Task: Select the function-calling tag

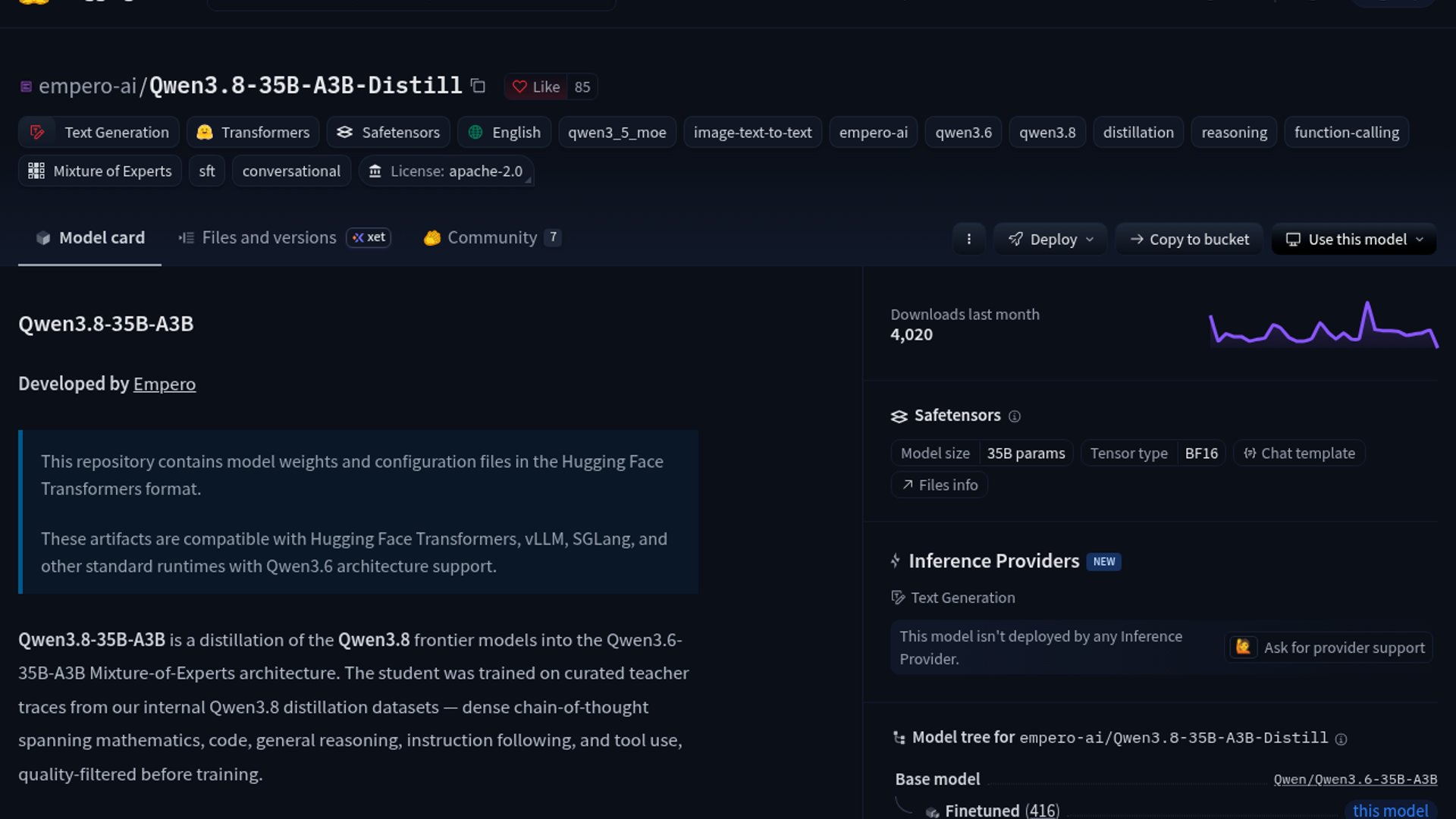Action: [x=1346, y=132]
